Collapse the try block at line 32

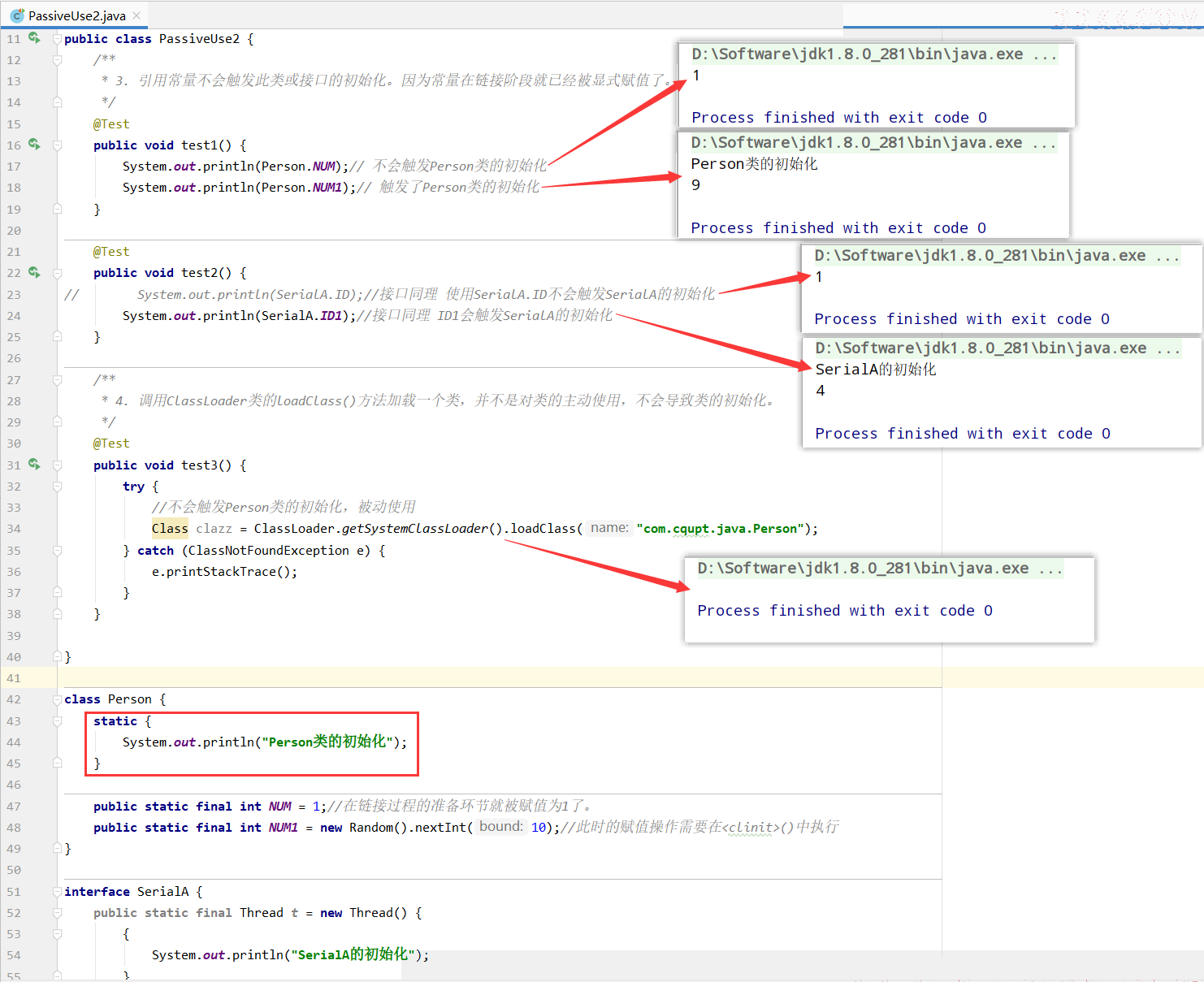tap(57, 487)
